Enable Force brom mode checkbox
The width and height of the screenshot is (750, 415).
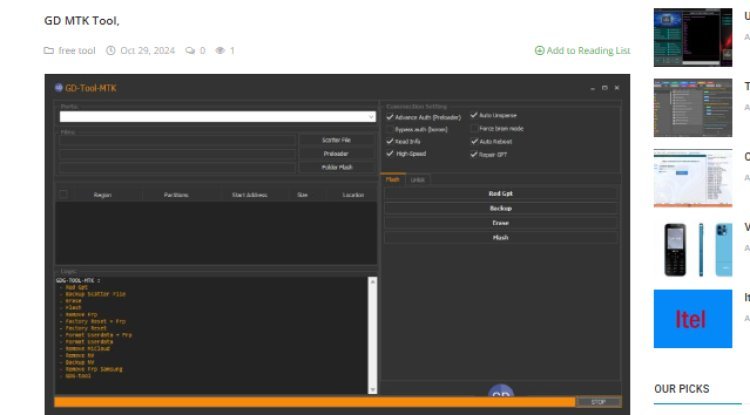click(x=474, y=129)
